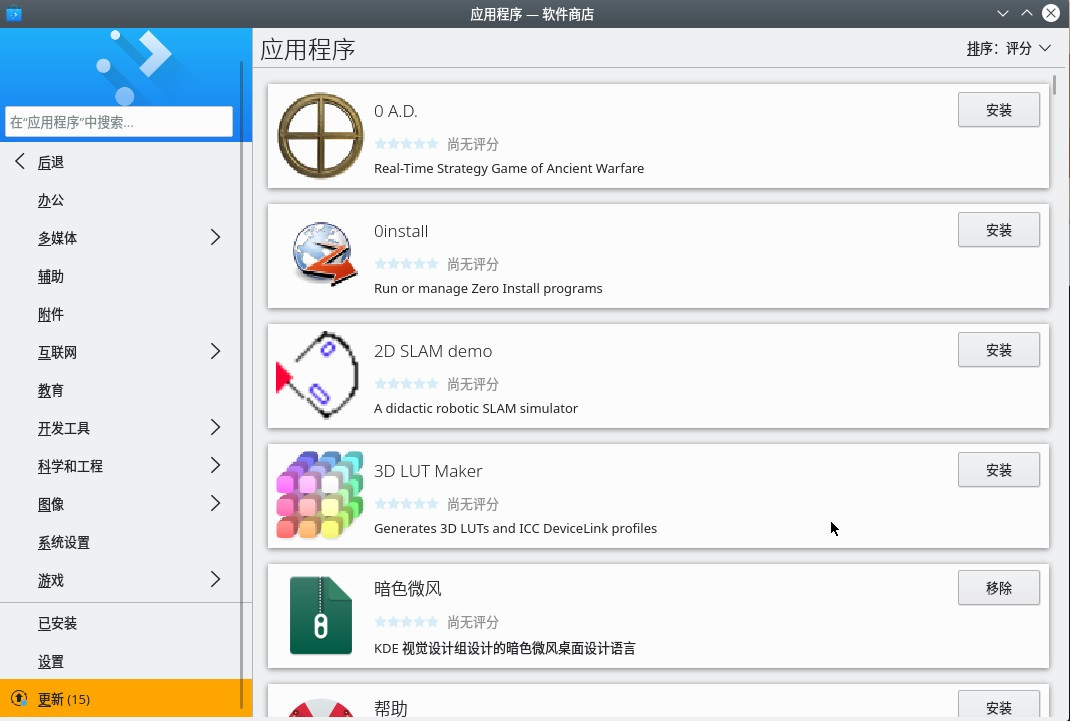Expand the 科学和工程 category arrow

pyautogui.click(x=216, y=465)
